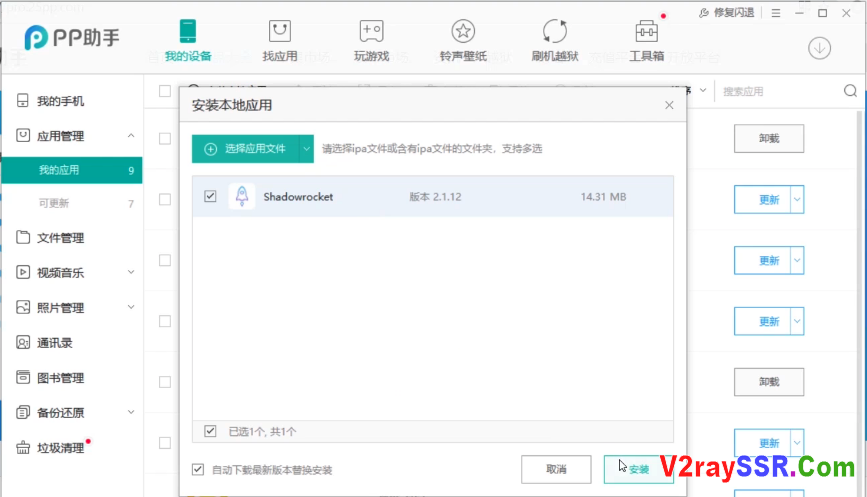Expand the 视频音乐 sidebar section
This screenshot has width=867, height=497.
[x=131, y=272]
